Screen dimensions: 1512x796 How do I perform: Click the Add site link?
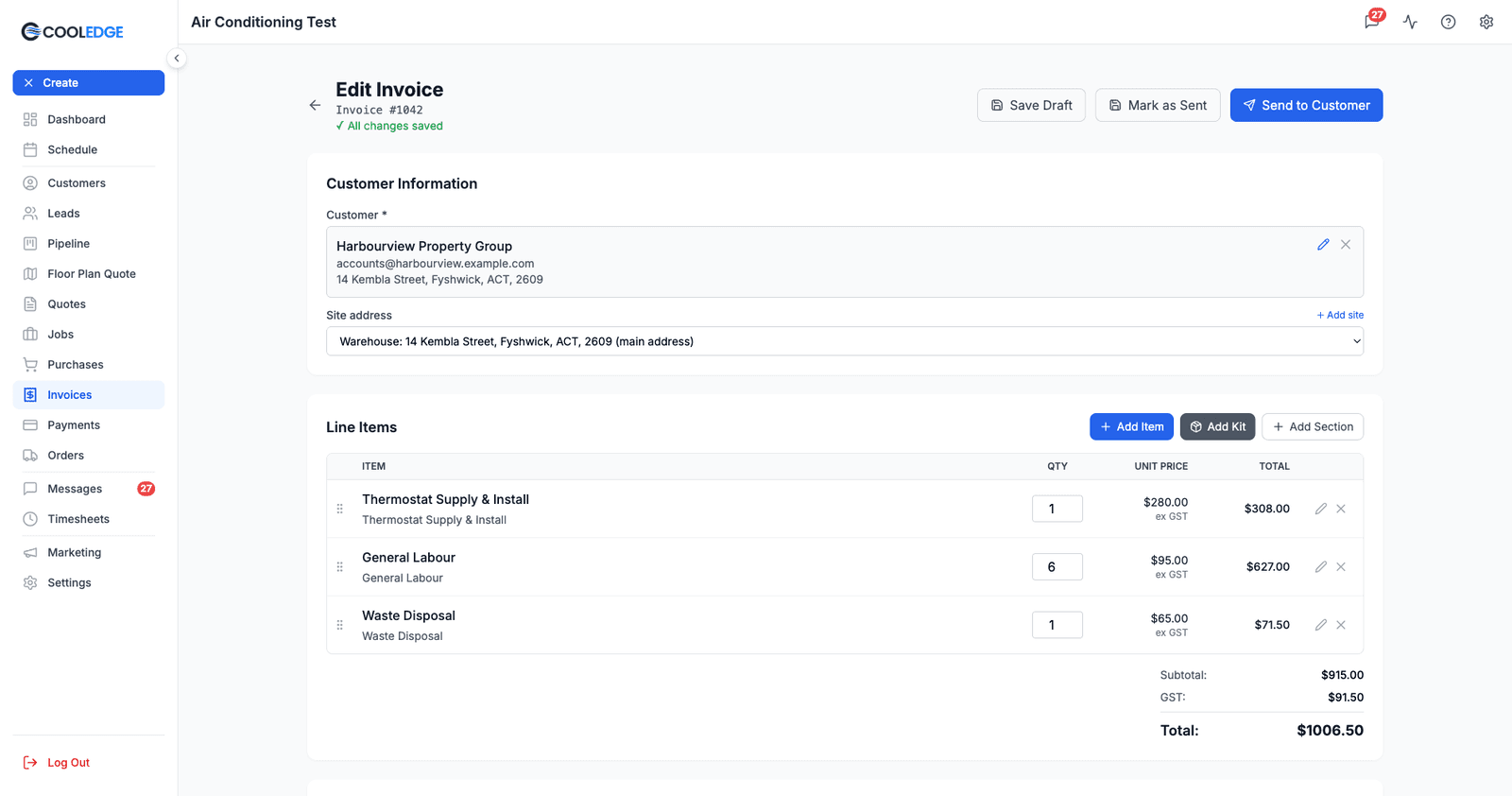coord(1340,315)
